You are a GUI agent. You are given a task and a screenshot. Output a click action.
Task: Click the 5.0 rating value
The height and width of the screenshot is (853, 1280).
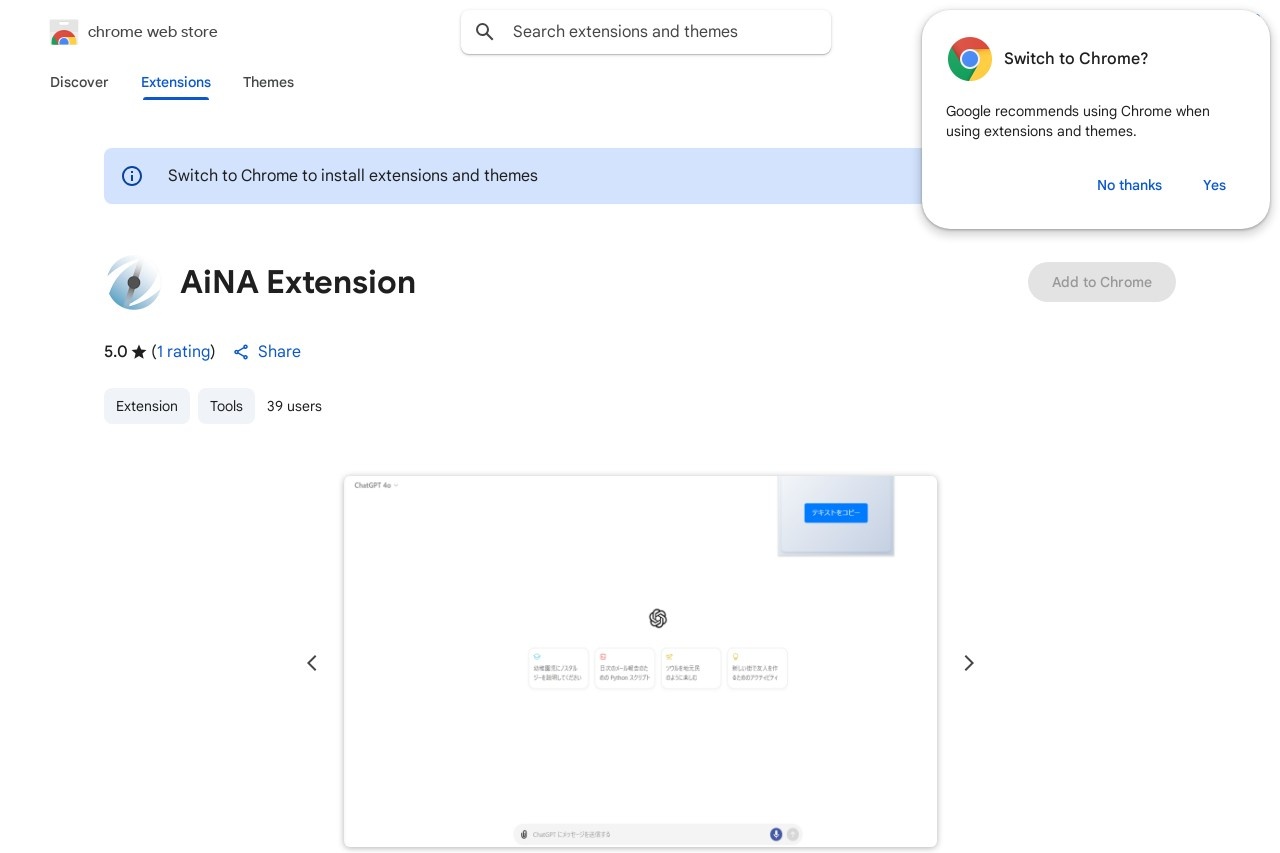(x=116, y=352)
